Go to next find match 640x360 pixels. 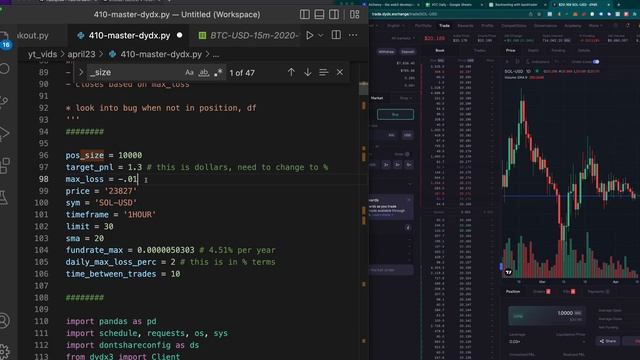307,72
